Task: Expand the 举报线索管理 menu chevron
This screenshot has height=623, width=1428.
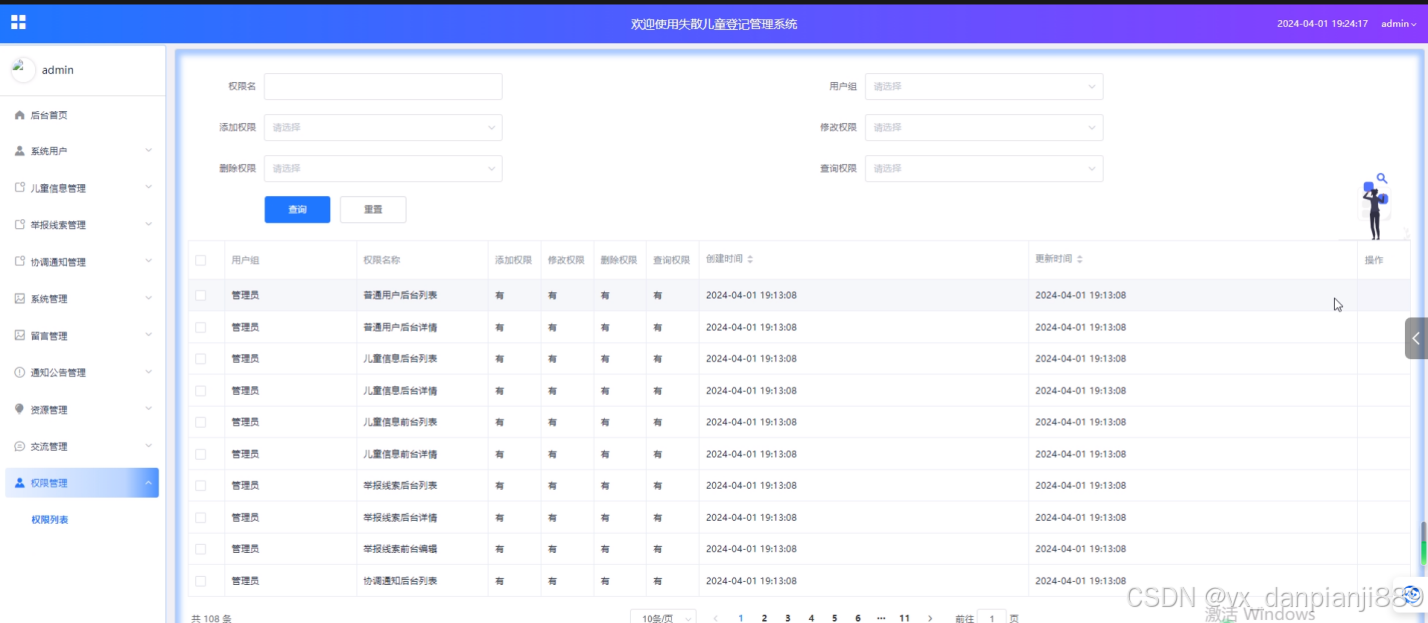Action: [x=148, y=225]
